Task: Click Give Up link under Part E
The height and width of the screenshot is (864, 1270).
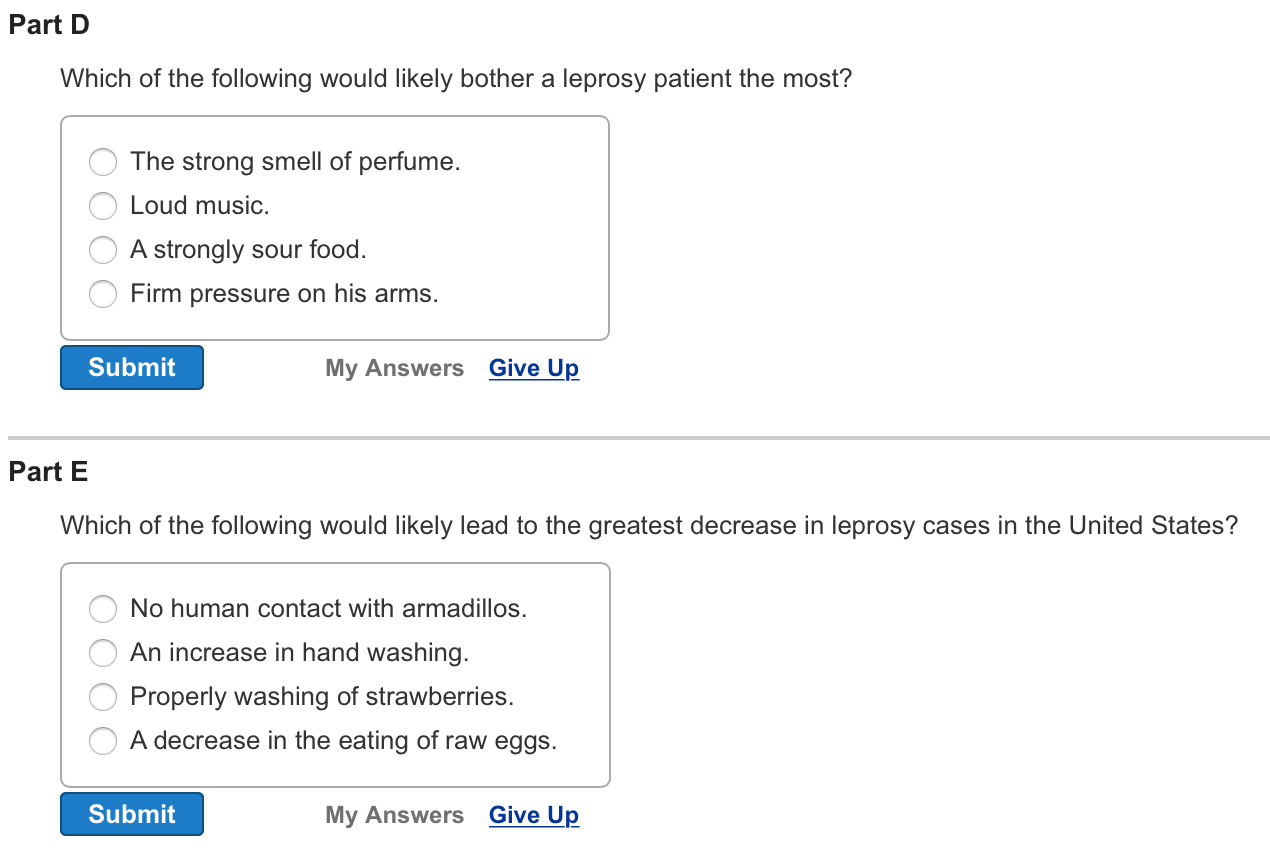Action: pyautogui.click(x=534, y=815)
